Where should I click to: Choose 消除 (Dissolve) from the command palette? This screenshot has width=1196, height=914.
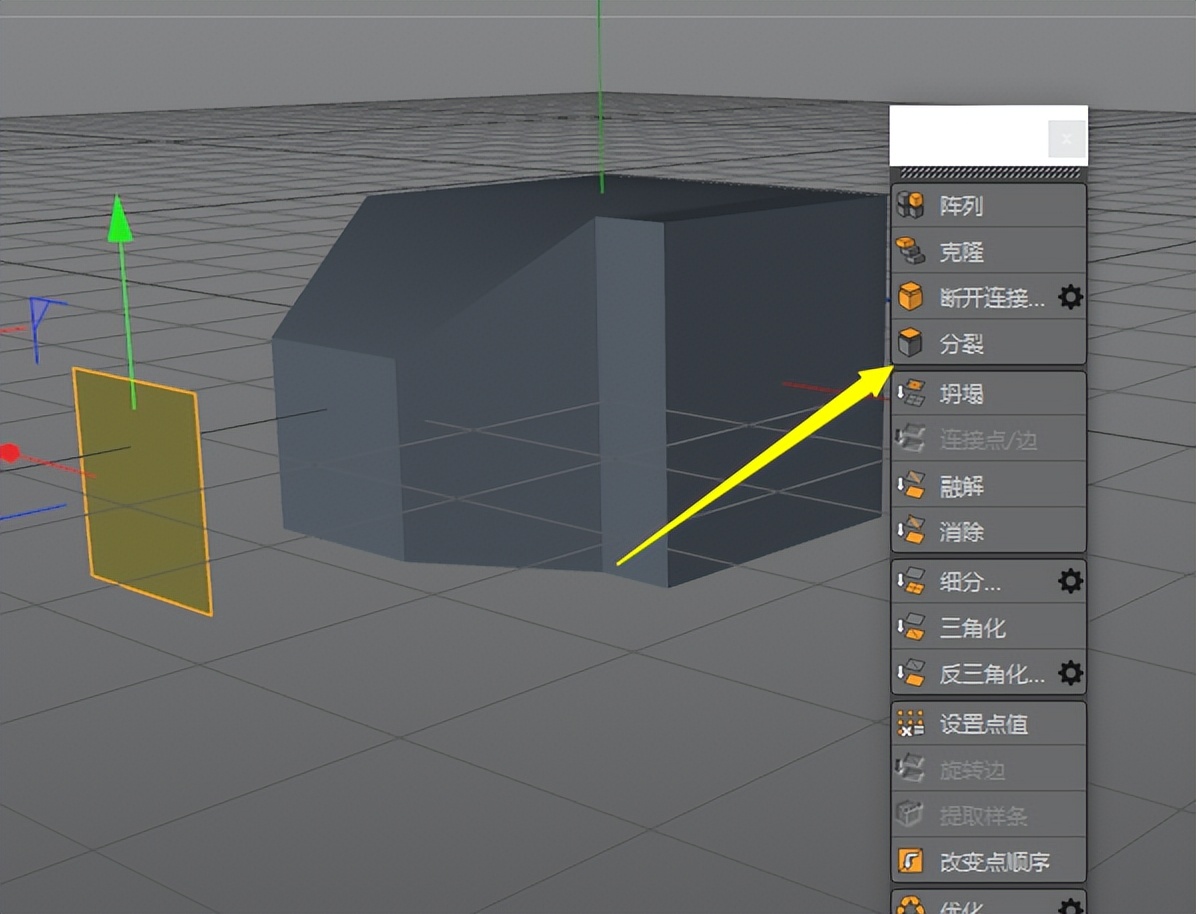click(x=911, y=532)
